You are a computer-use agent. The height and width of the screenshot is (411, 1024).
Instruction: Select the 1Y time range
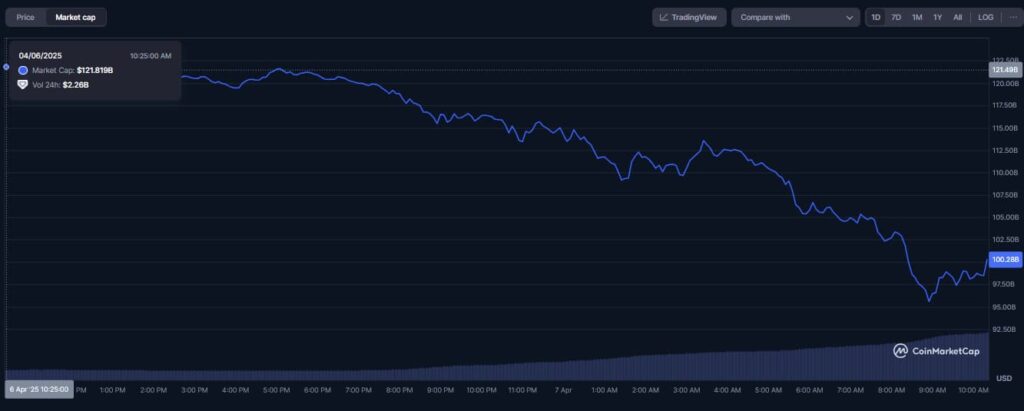pos(937,18)
